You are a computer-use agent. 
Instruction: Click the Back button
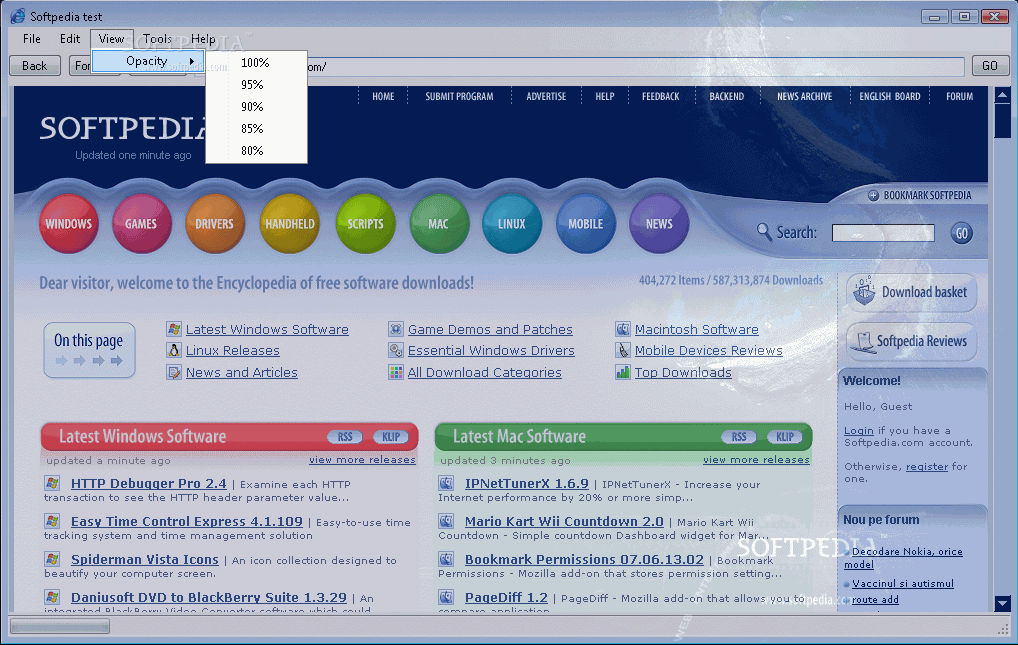point(34,66)
